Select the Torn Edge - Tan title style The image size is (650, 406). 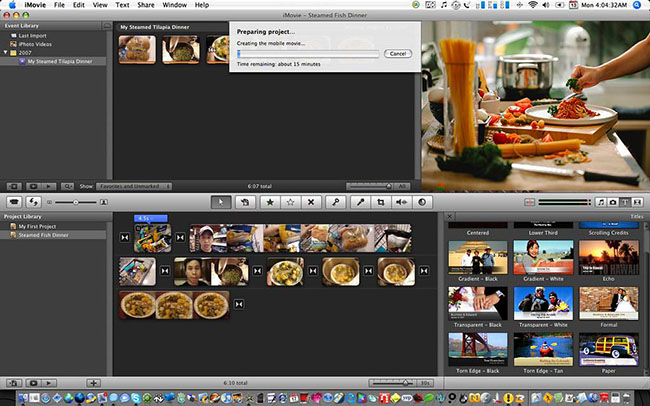543,349
